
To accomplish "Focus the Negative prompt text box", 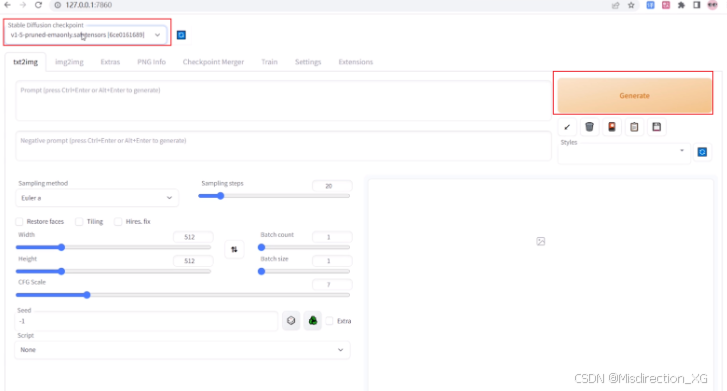I will point(283,146).
